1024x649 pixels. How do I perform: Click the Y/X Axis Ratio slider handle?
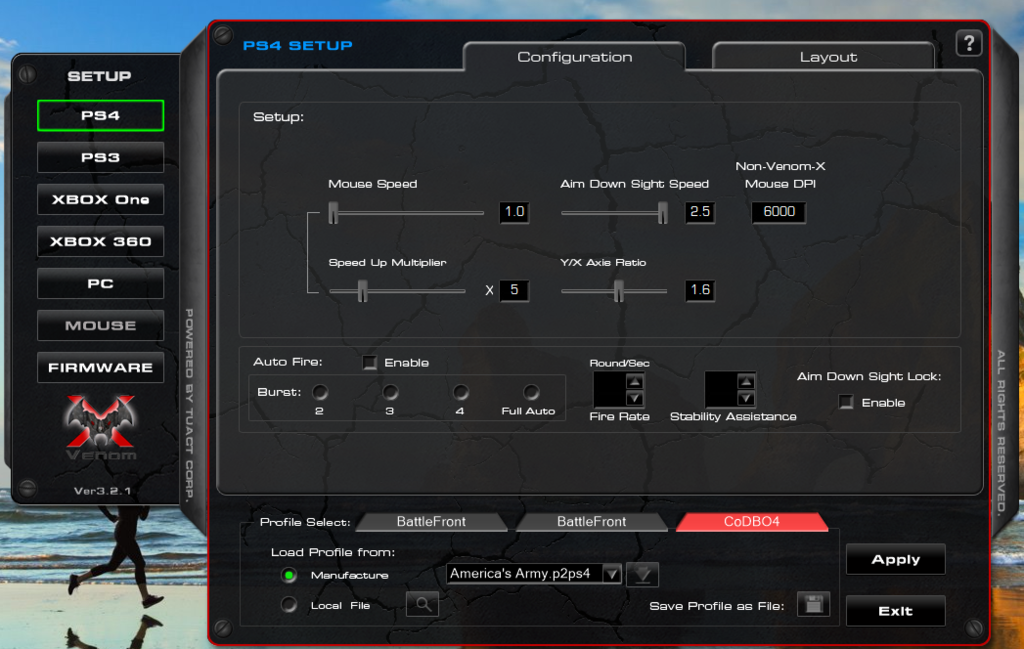tap(618, 291)
